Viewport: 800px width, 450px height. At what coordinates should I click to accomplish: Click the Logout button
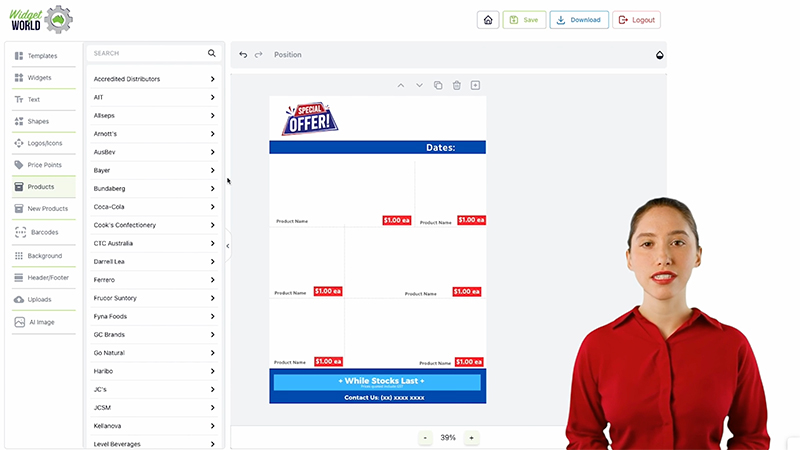click(637, 20)
